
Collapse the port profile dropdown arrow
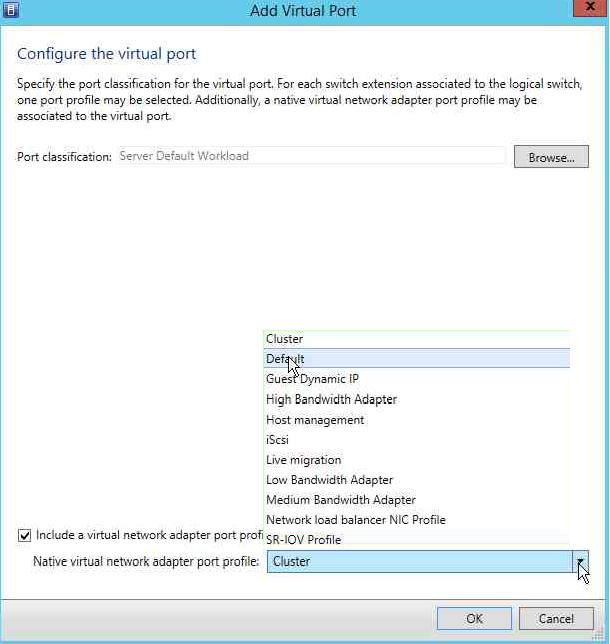(580, 561)
